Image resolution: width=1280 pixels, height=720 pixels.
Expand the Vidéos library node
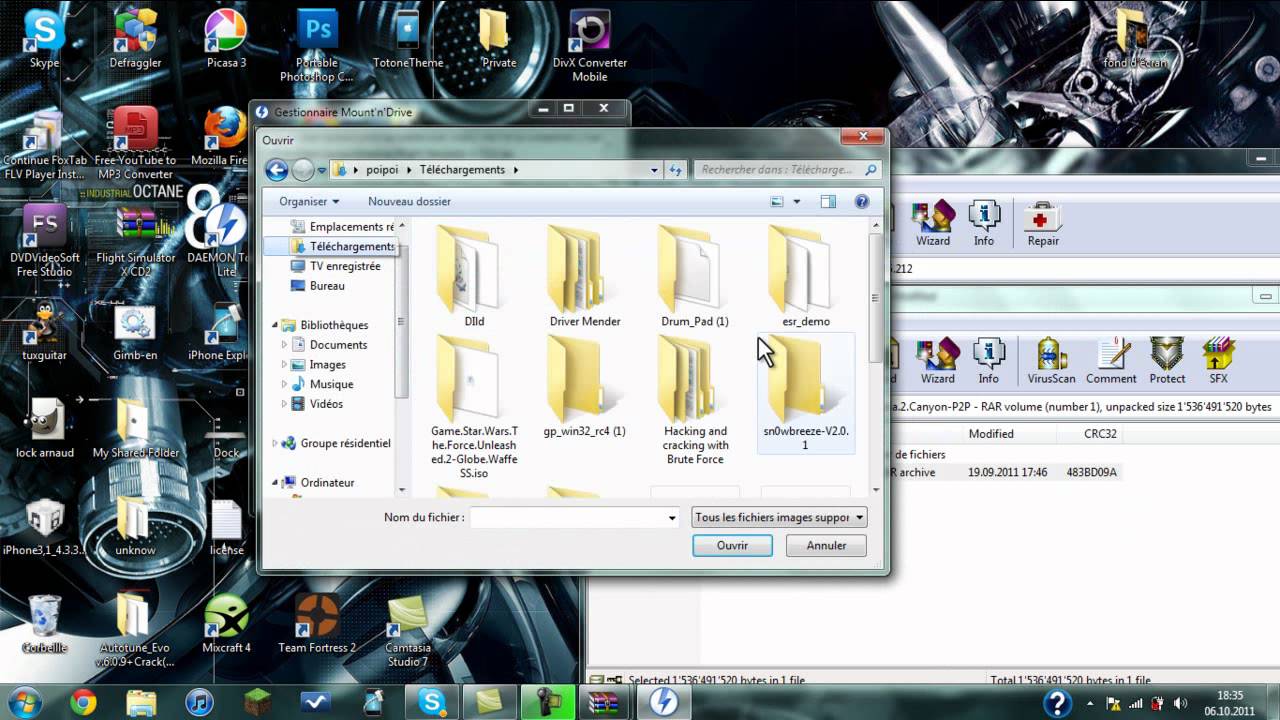(284, 404)
